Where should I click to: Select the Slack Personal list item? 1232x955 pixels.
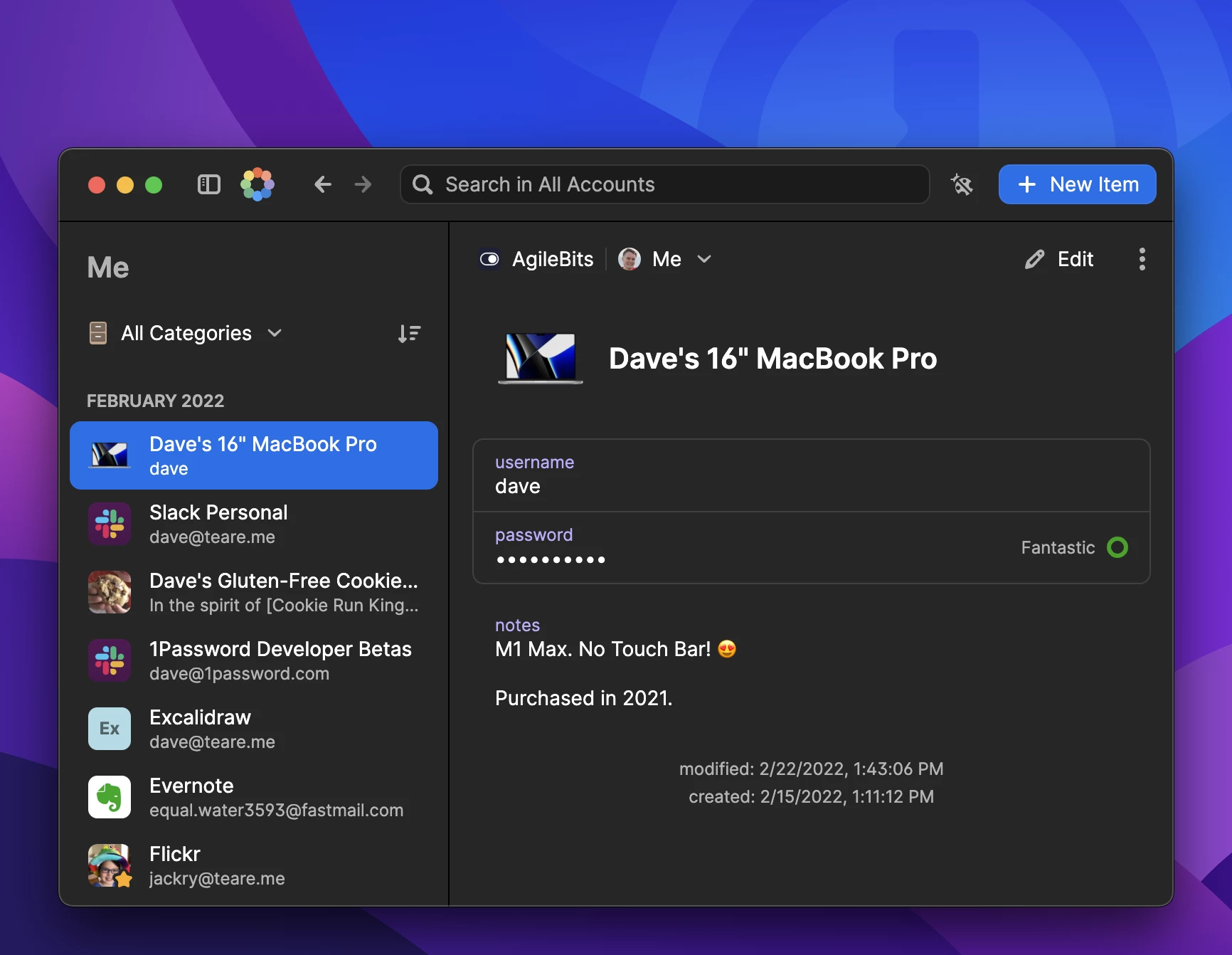pyautogui.click(x=254, y=524)
